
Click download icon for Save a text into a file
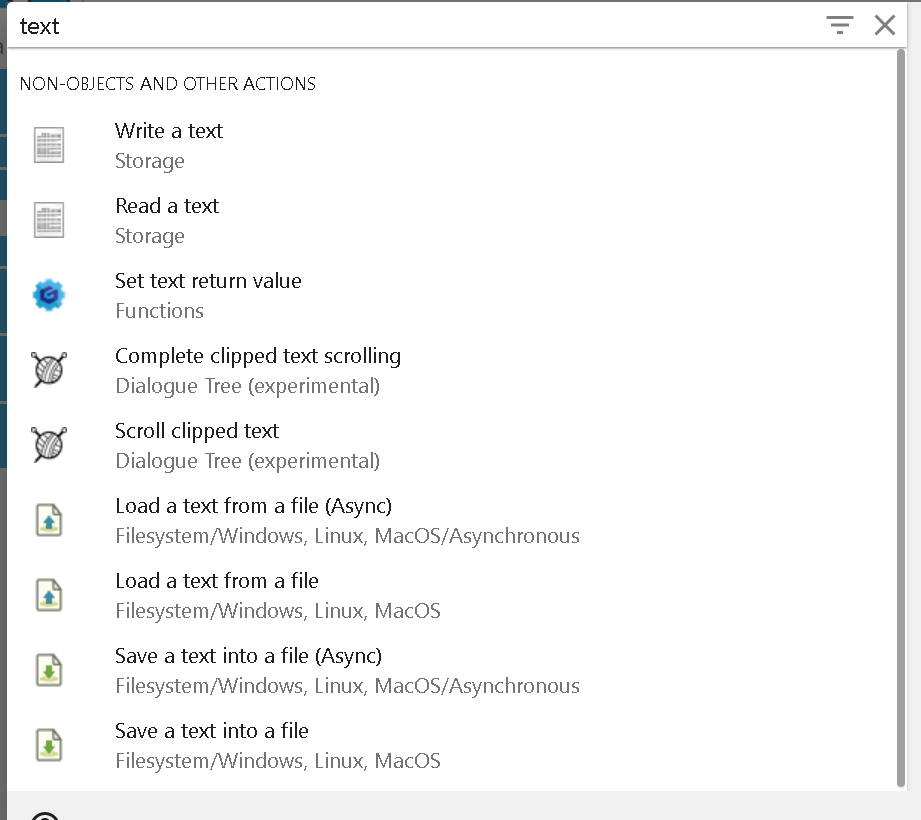pyautogui.click(x=49, y=745)
